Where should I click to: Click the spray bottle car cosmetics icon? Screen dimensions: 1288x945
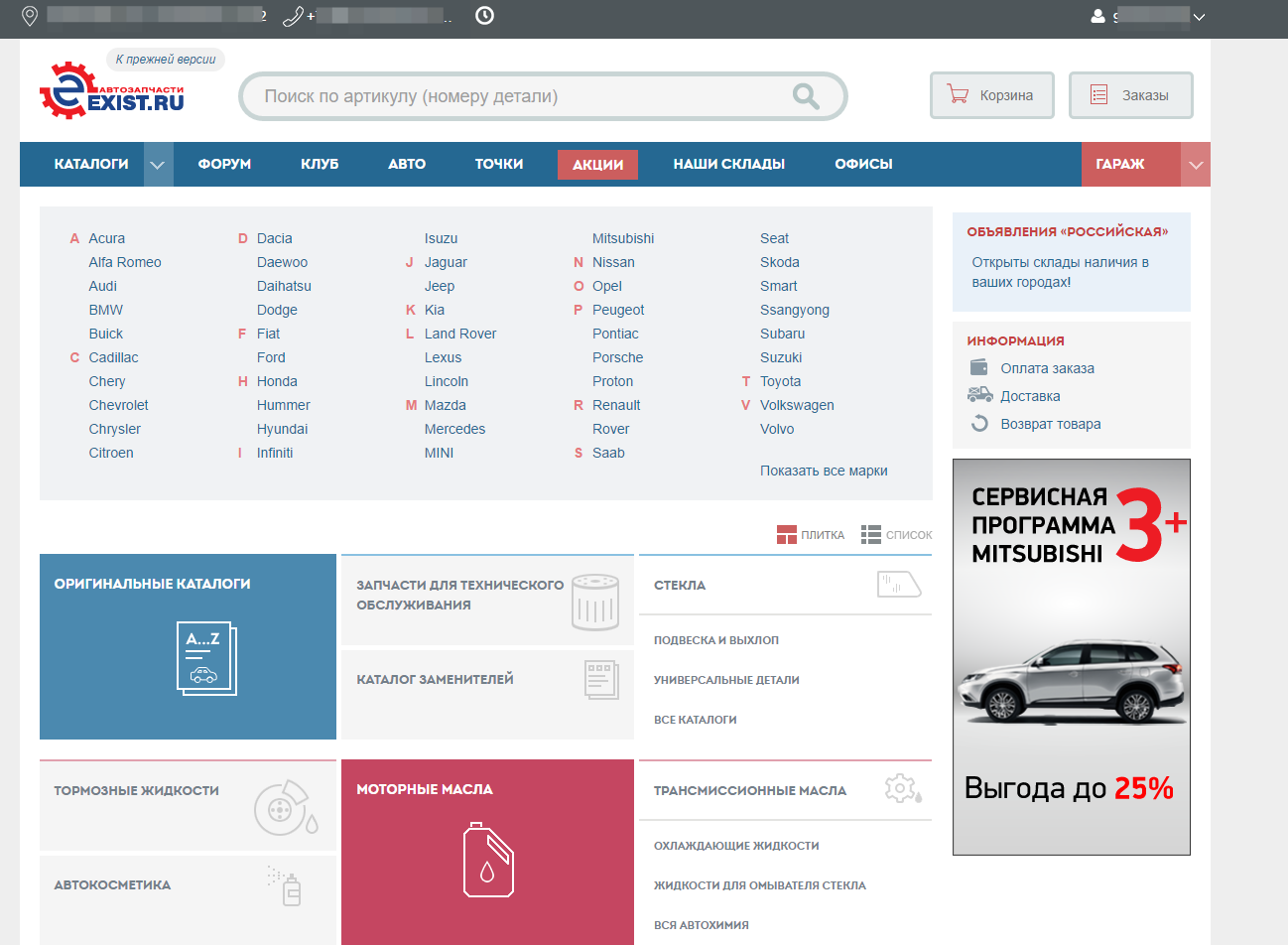[x=286, y=886]
